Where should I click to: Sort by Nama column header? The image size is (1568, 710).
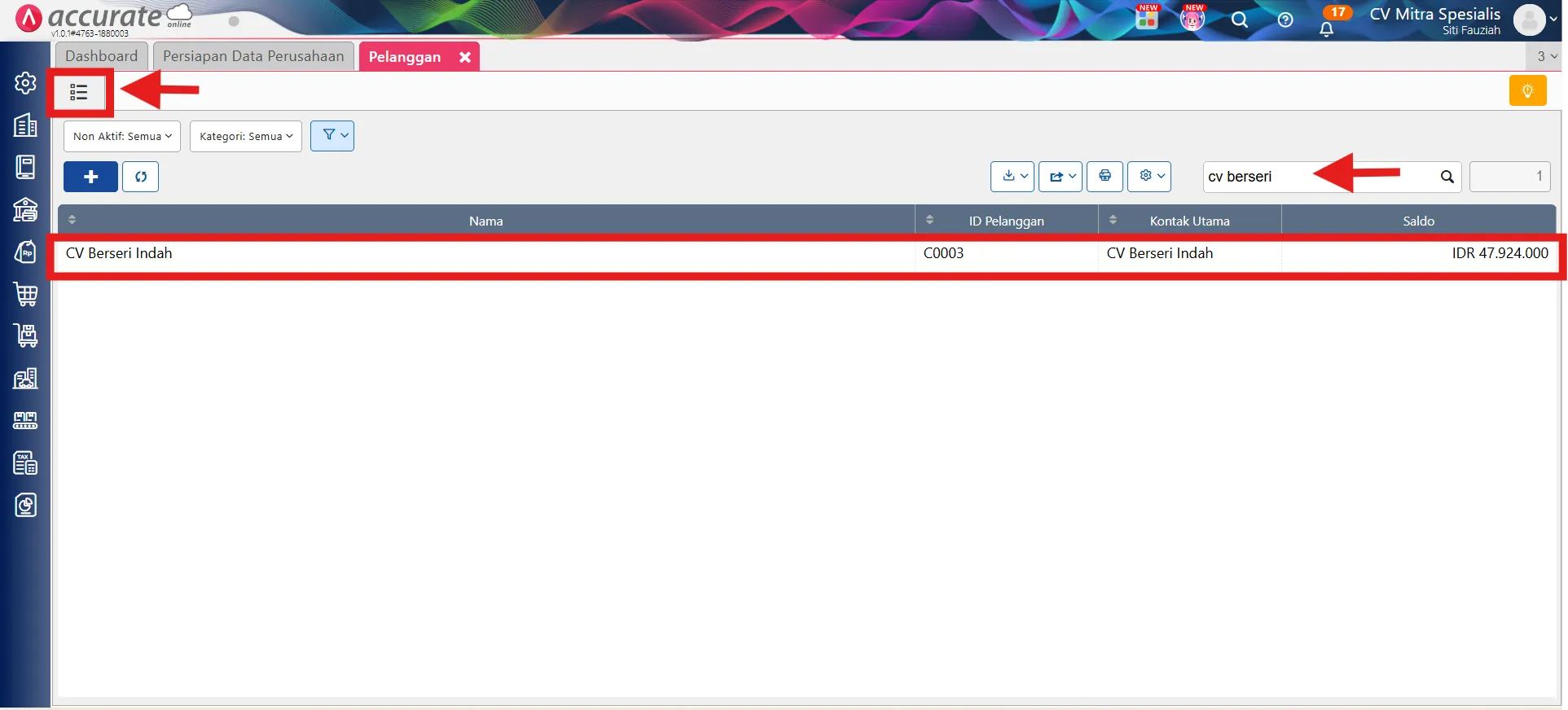pyautogui.click(x=486, y=221)
